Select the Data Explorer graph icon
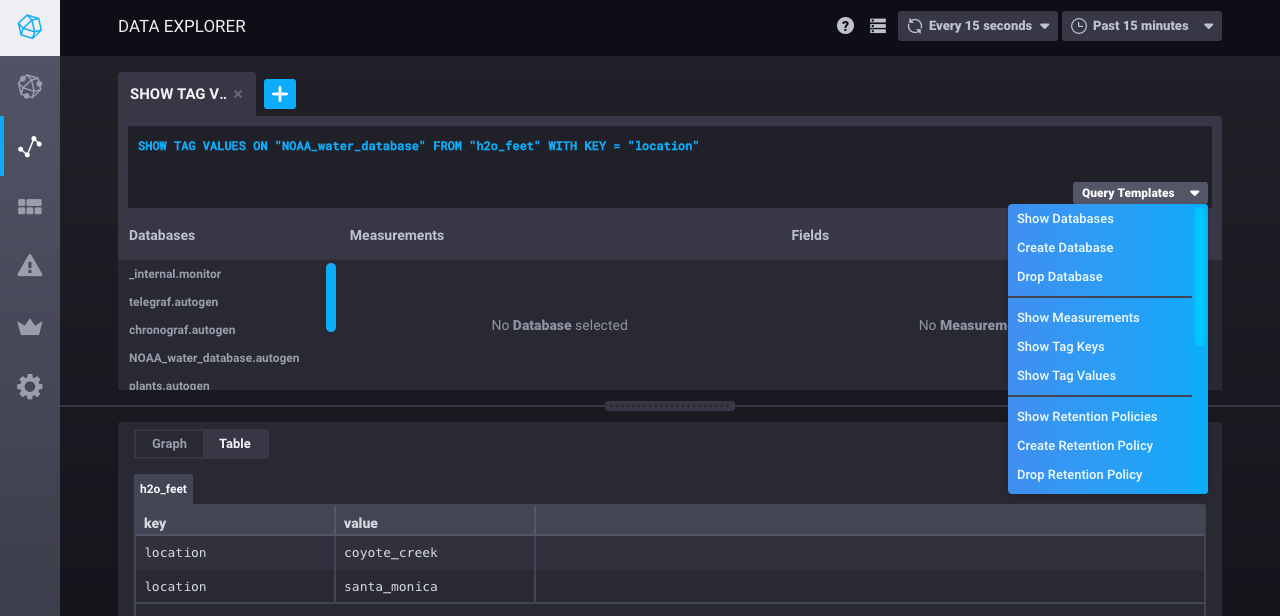This screenshot has height=616, width=1280. click(30, 147)
